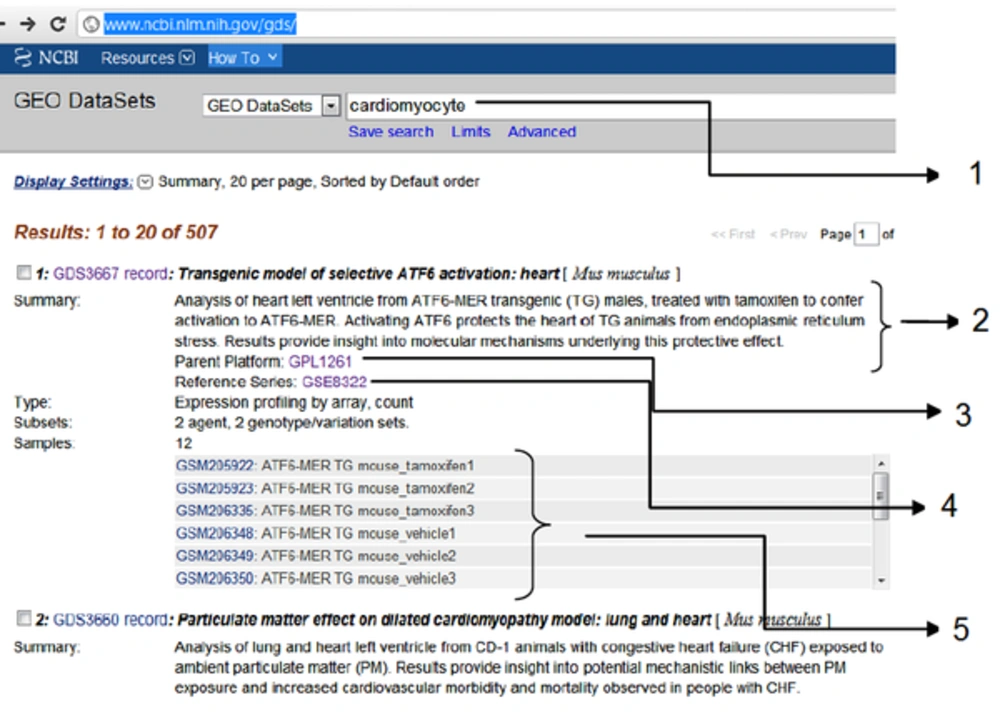Viewport: 1000px width, 720px height.
Task: Click the URL in the address bar
Action: click(200, 24)
